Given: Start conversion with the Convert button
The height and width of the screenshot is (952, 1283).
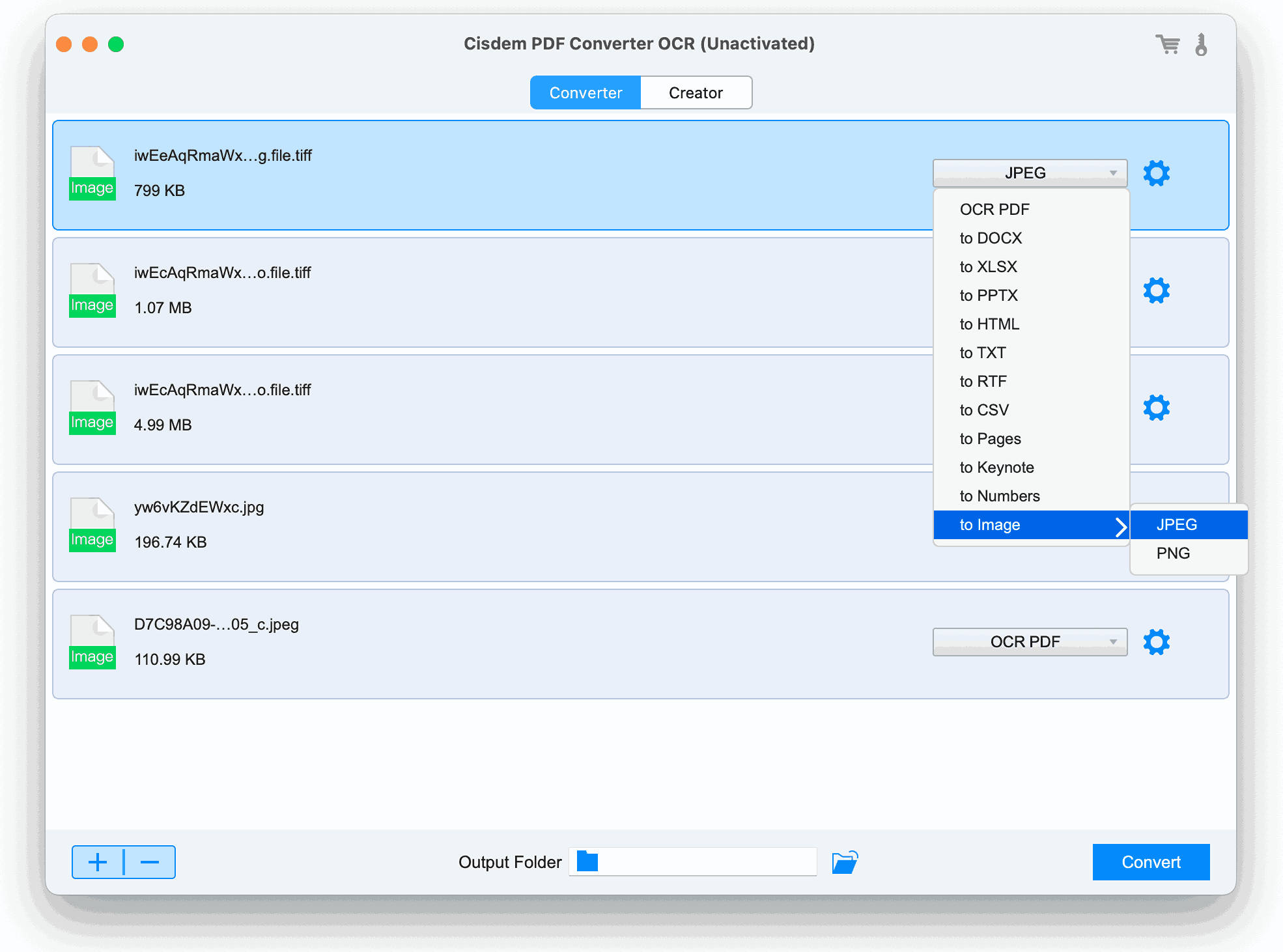Looking at the screenshot, I should (x=1151, y=862).
